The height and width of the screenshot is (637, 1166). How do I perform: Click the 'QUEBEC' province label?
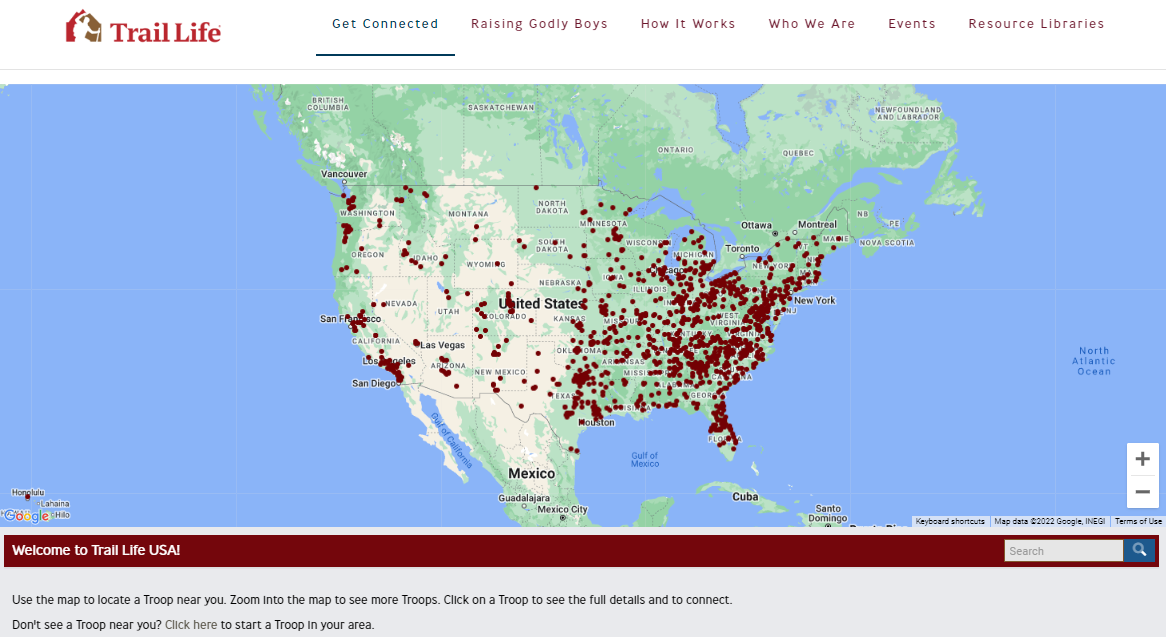point(798,153)
